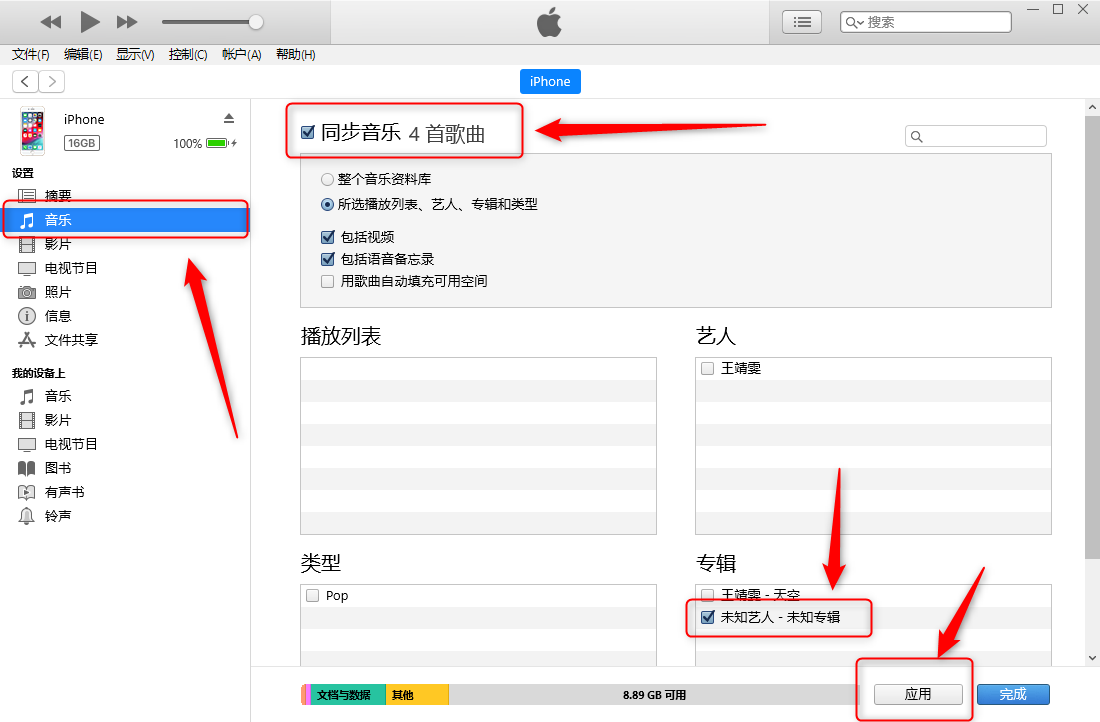The image size is (1100, 722).
Task: Skip forward with the fast-forward button
Action: (x=127, y=22)
